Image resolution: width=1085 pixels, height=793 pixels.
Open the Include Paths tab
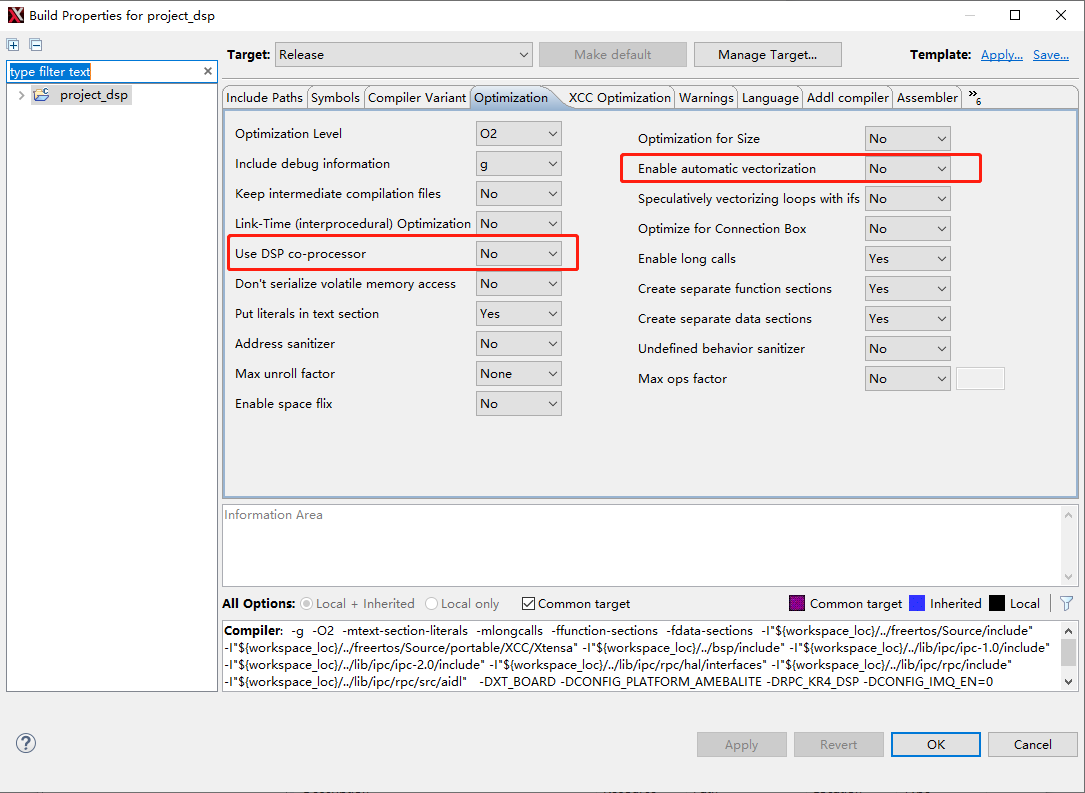pyautogui.click(x=264, y=97)
